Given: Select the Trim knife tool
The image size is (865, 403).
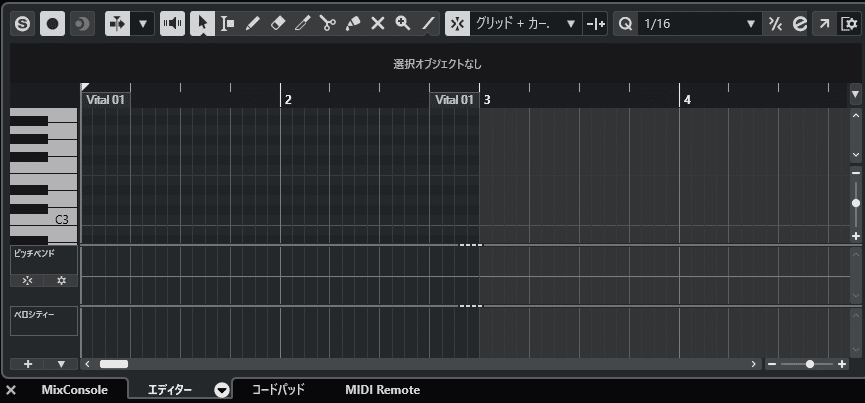Looking at the screenshot, I should coord(302,24).
